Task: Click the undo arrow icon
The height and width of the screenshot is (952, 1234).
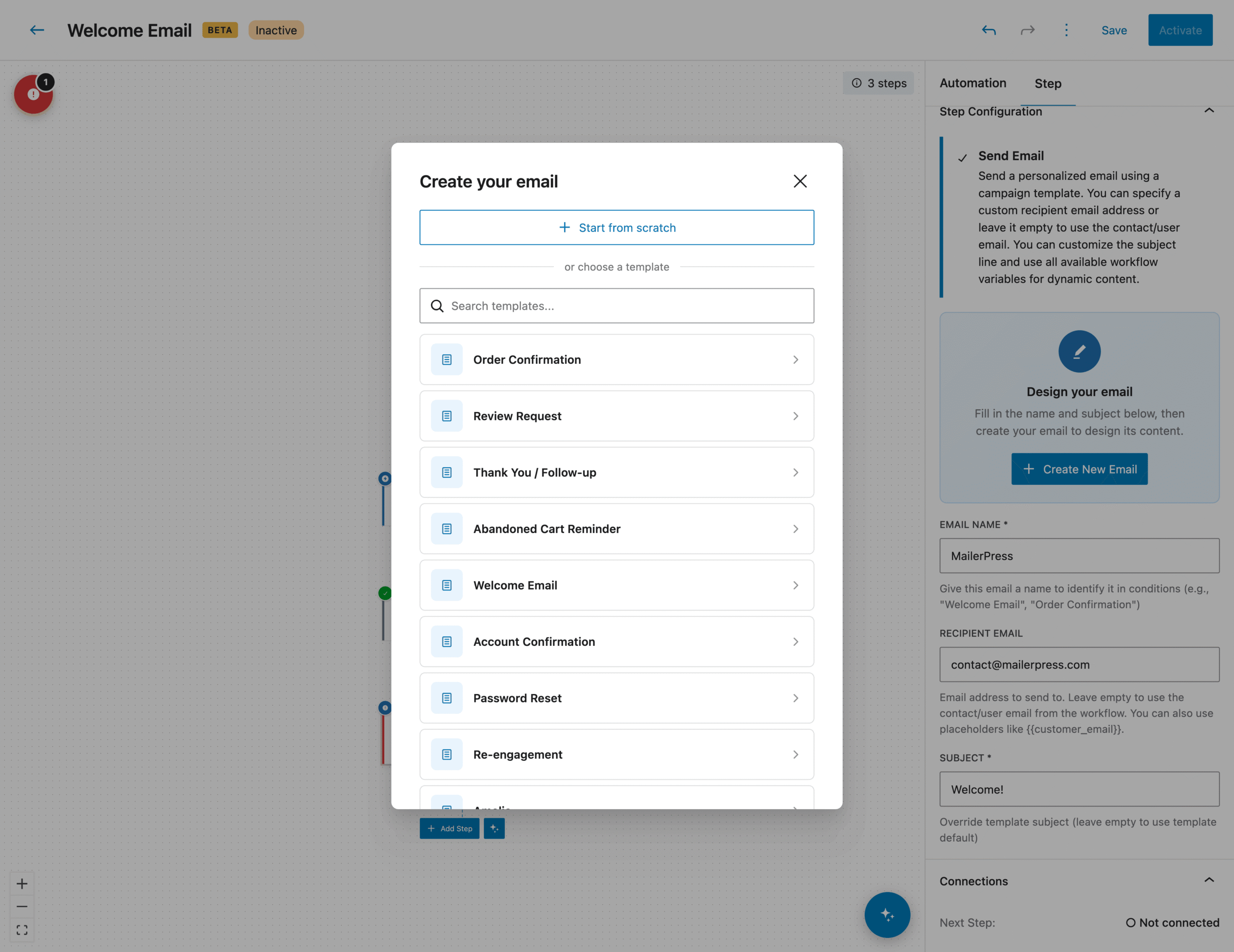Action: click(988, 30)
